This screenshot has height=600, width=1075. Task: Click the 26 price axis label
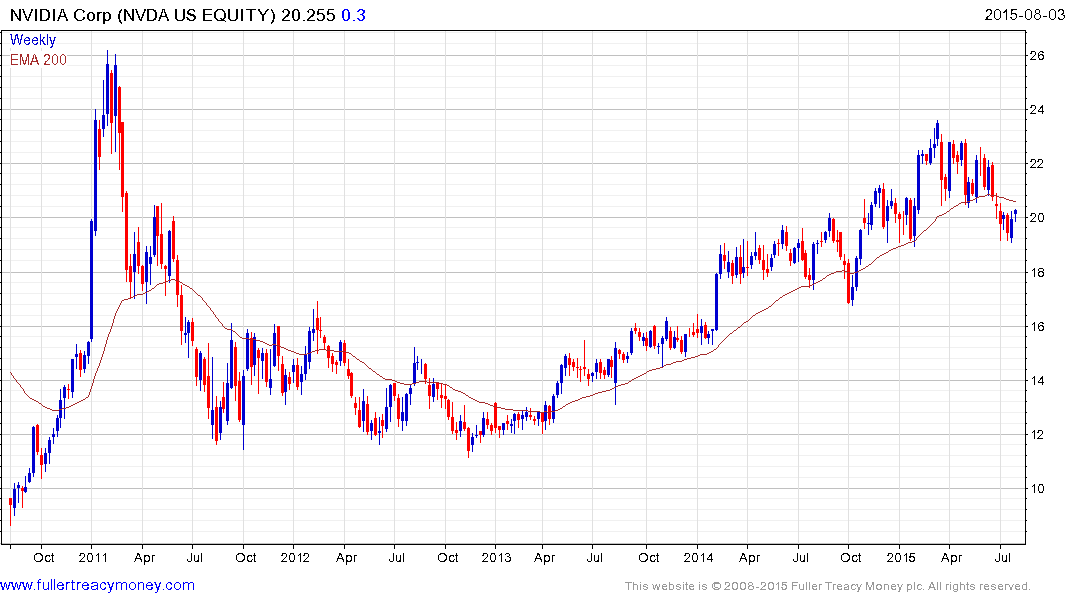point(1037,56)
